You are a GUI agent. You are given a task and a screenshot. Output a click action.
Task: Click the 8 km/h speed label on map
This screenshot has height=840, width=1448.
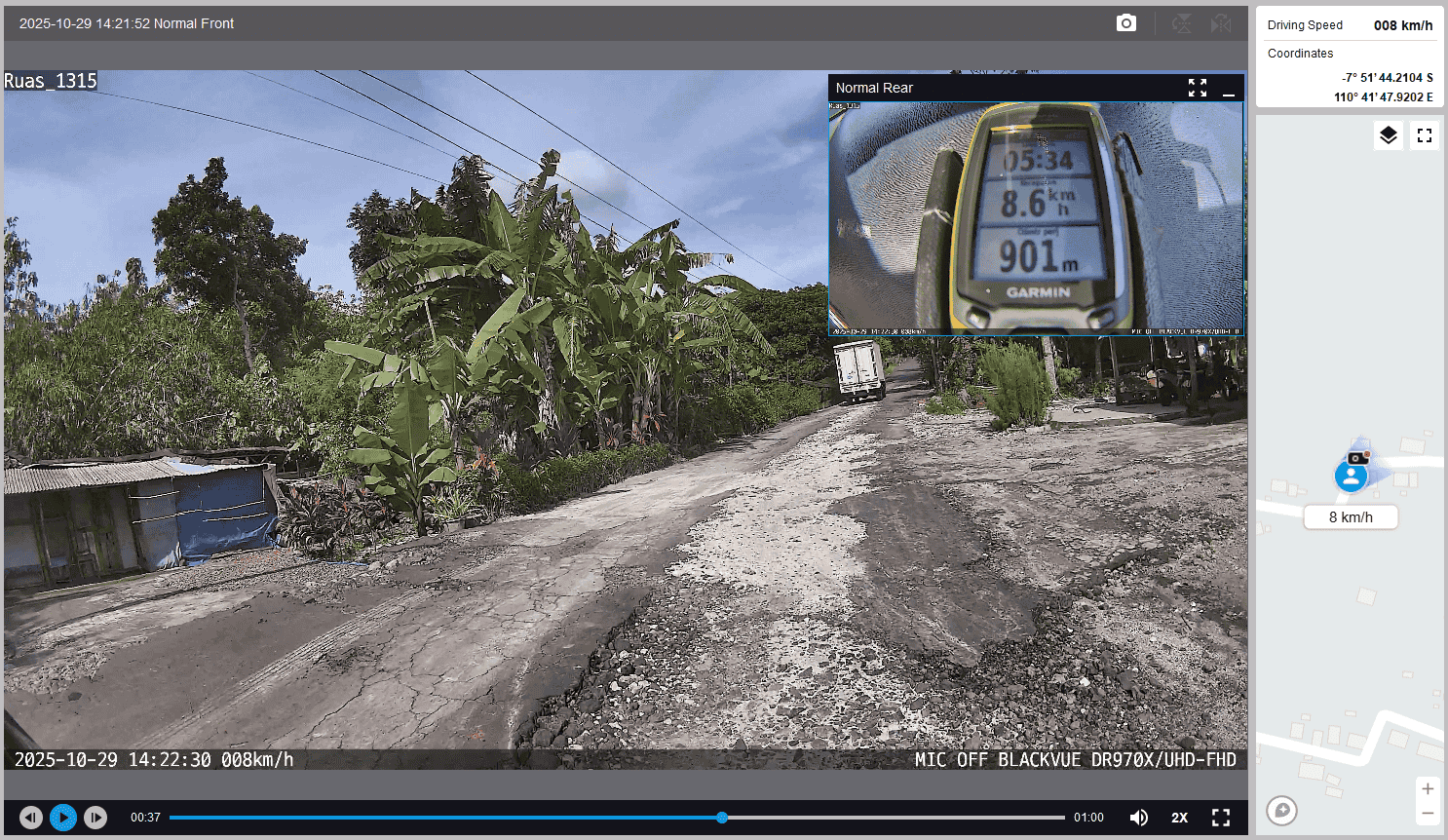click(x=1351, y=517)
